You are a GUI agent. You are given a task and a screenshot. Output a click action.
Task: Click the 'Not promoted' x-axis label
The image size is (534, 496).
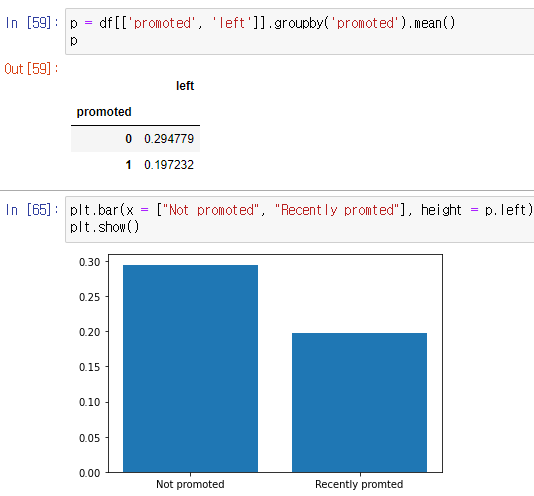(190, 484)
